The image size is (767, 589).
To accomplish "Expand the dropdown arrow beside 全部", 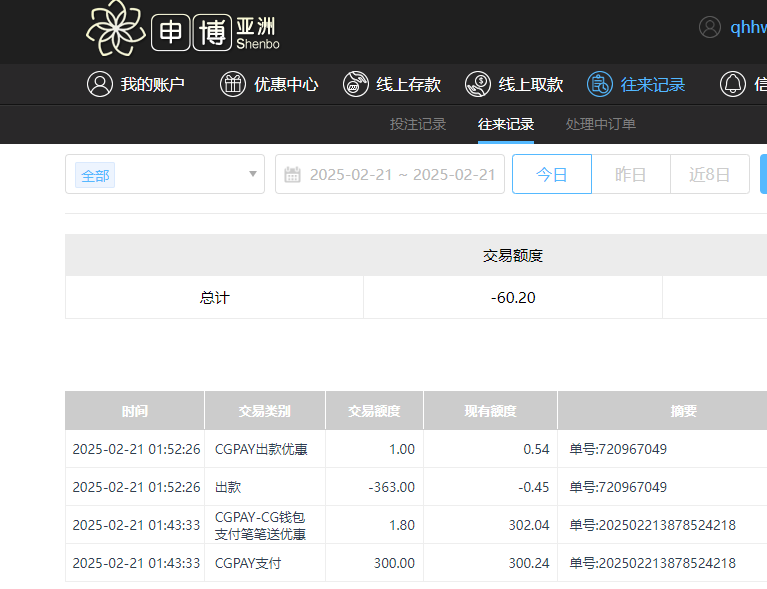I will [x=252, y=175].
